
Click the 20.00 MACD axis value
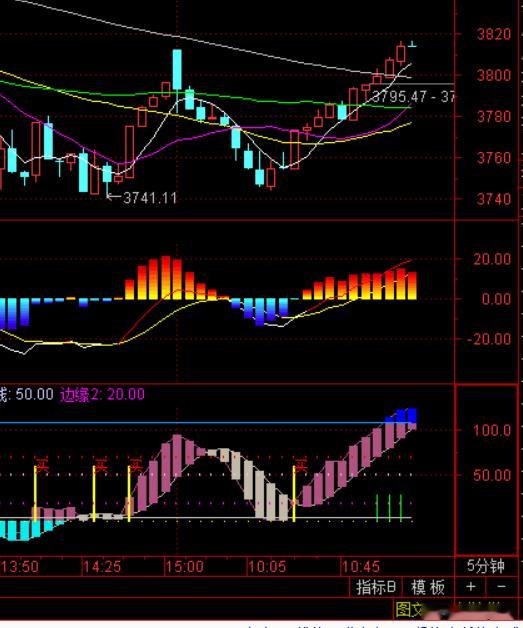[492, 259]
